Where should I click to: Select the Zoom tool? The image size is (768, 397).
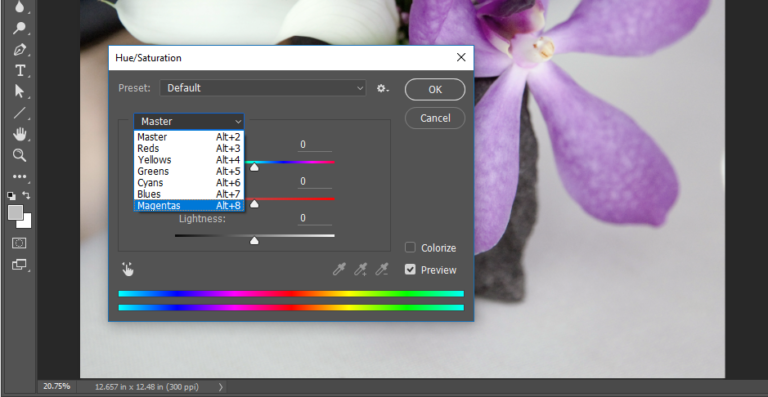[19, 156]
